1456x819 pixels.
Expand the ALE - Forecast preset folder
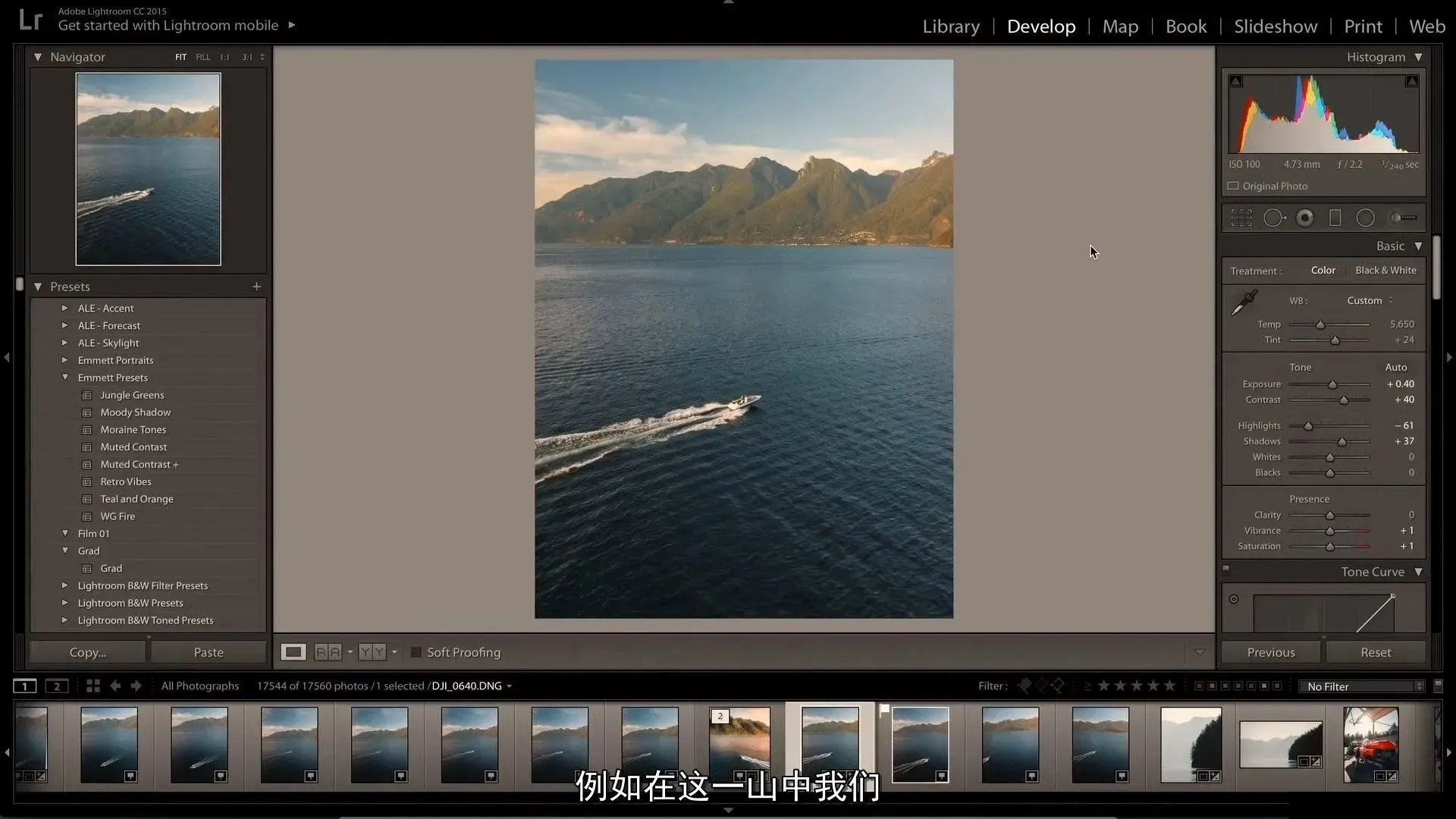point(64,325)
